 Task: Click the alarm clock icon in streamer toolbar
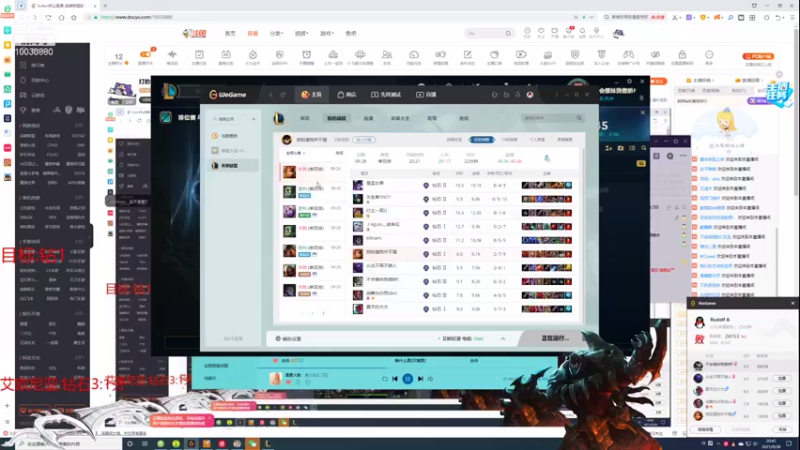pos(307,55)
